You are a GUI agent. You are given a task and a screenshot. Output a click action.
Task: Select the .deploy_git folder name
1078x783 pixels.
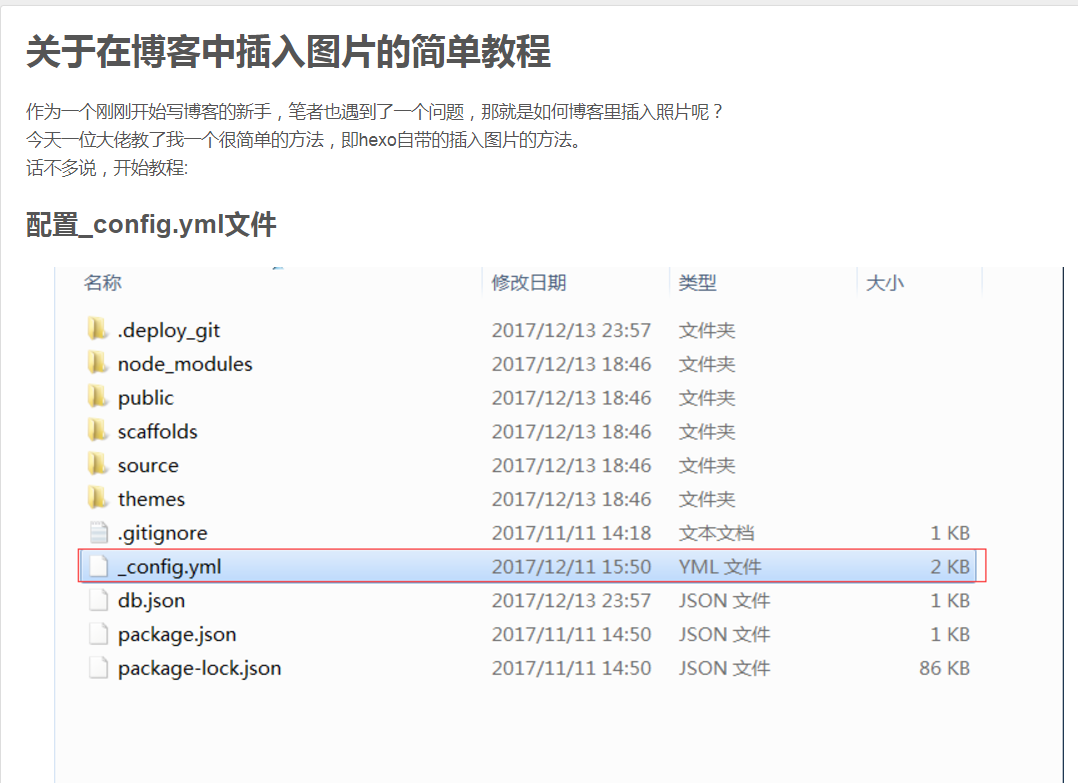168,331
